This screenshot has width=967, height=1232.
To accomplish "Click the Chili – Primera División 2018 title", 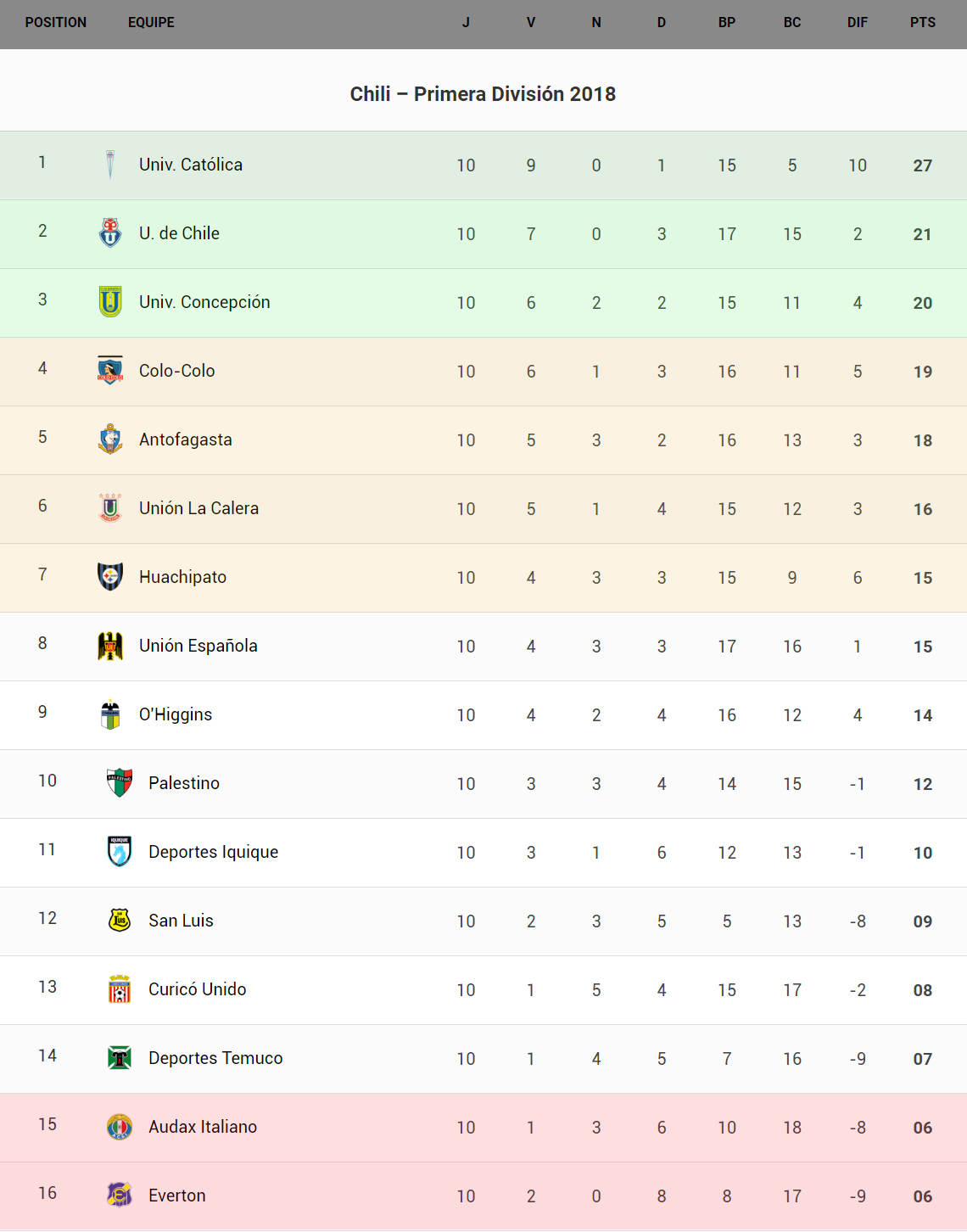I will click(x=483, y=94).
